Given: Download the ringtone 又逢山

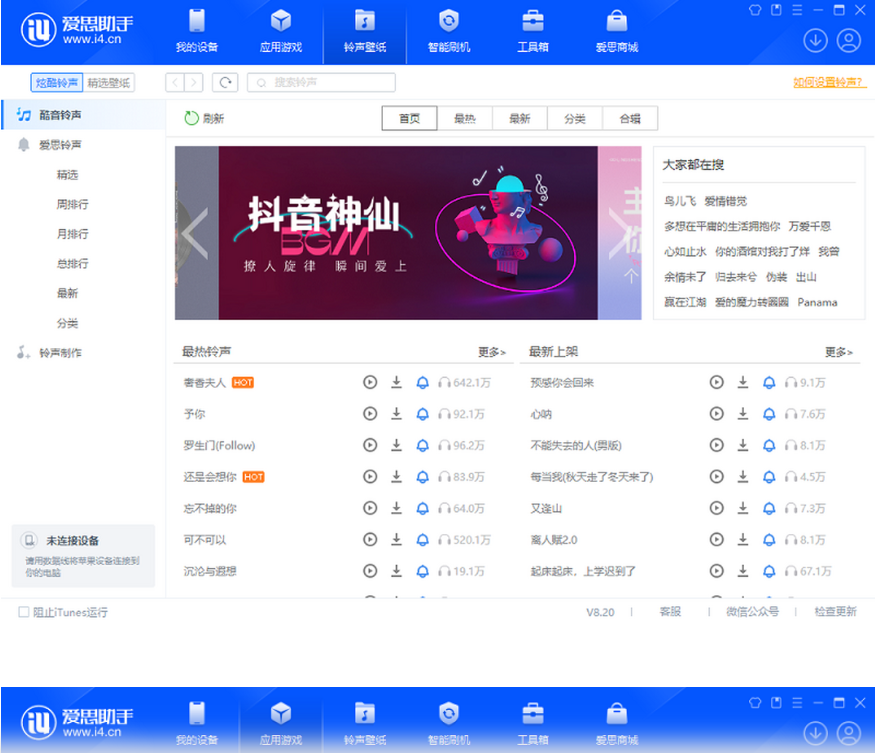Looking at the screenshot, I should tap(743, 508).
